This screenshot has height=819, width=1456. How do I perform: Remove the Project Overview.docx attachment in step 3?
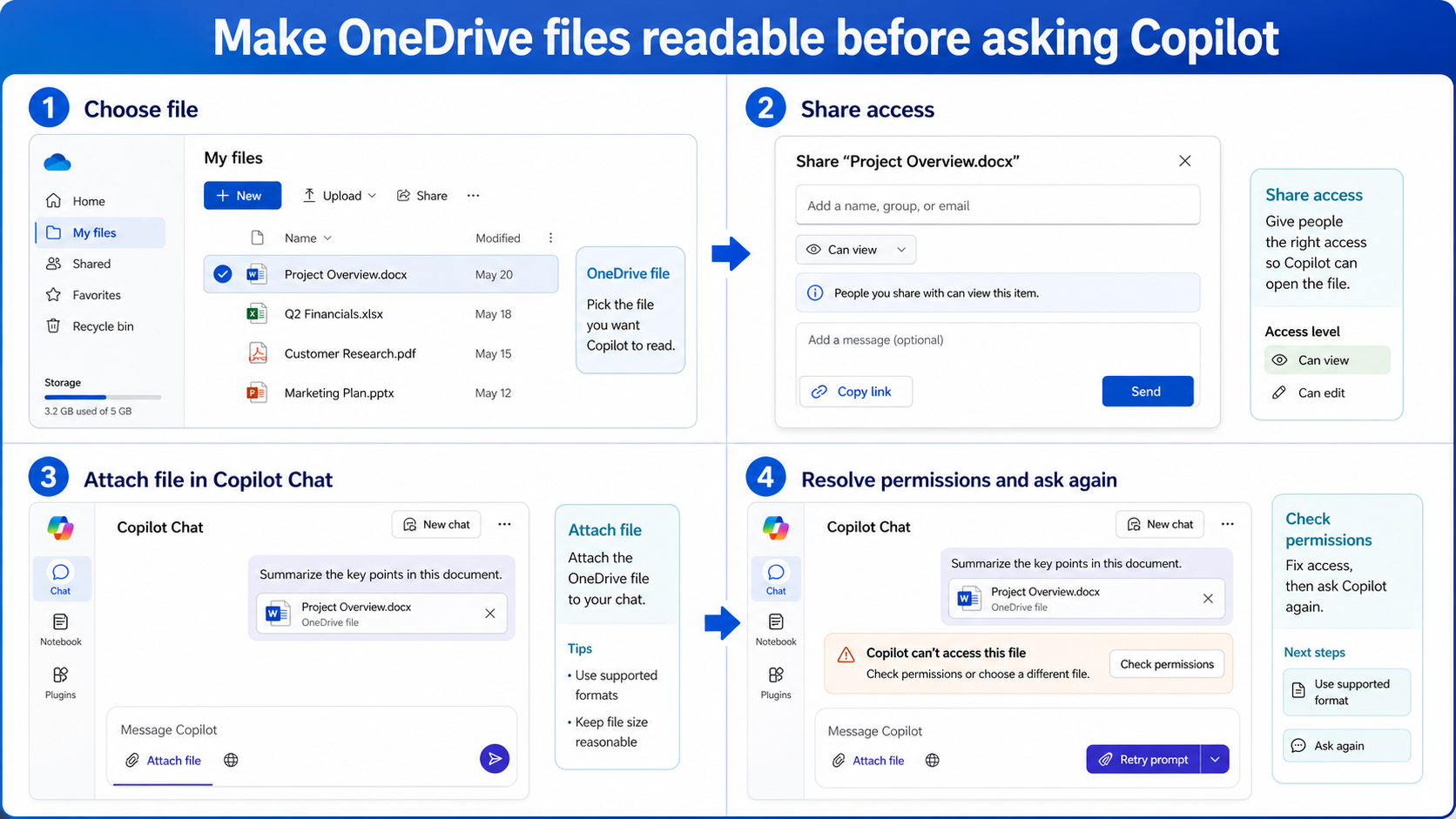(490, 614)
